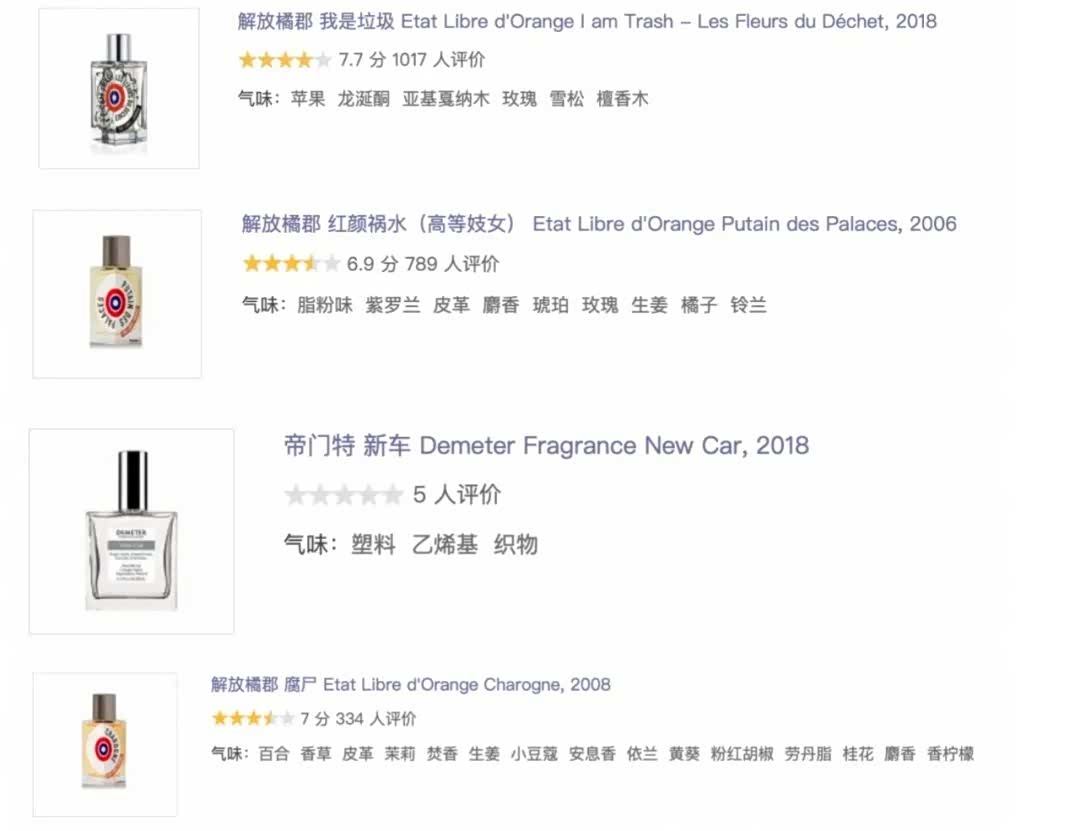
Task: Open the Demeter New Car title link
Action: click(546, 446)
